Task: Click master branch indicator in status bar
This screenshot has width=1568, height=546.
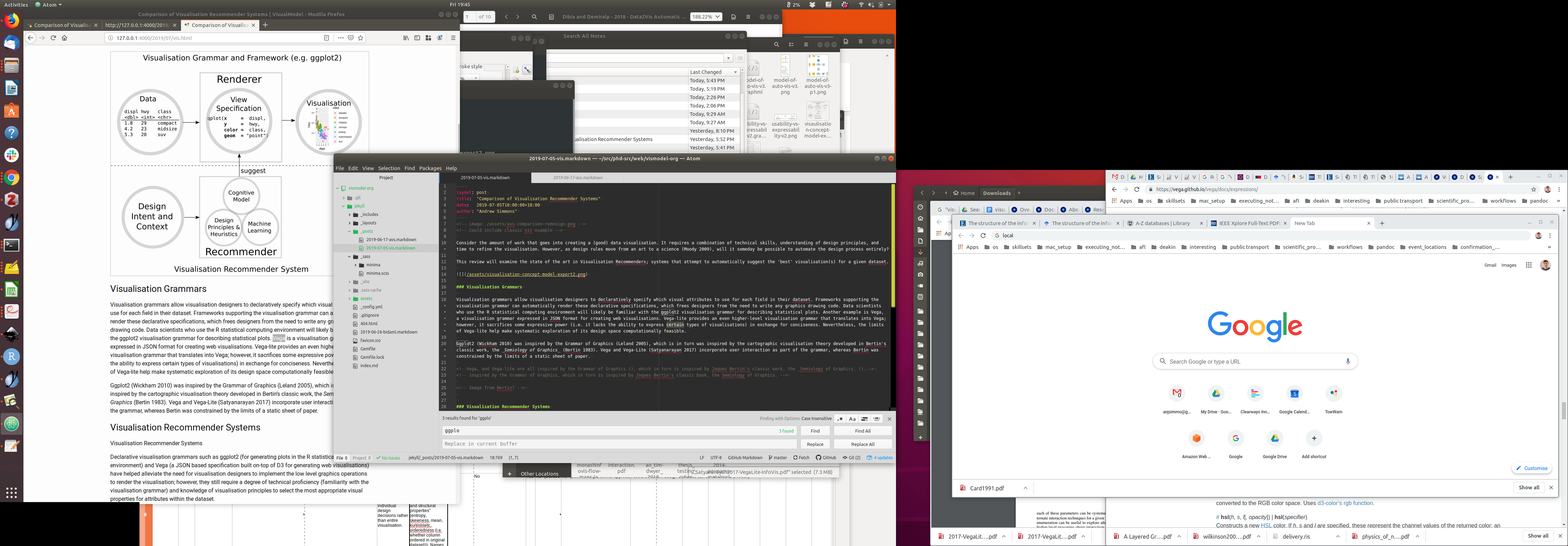Action: coord(778,458)
